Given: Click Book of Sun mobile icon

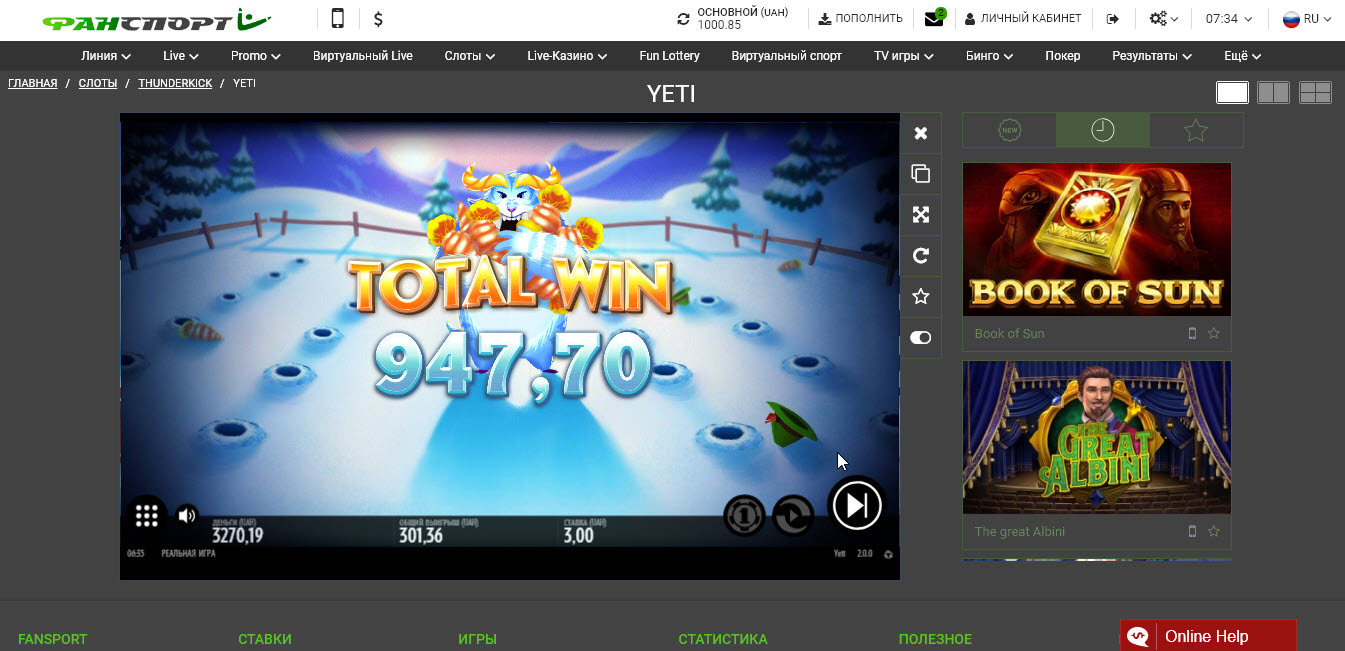Looking at the screenshot, I should (1192, 334).
